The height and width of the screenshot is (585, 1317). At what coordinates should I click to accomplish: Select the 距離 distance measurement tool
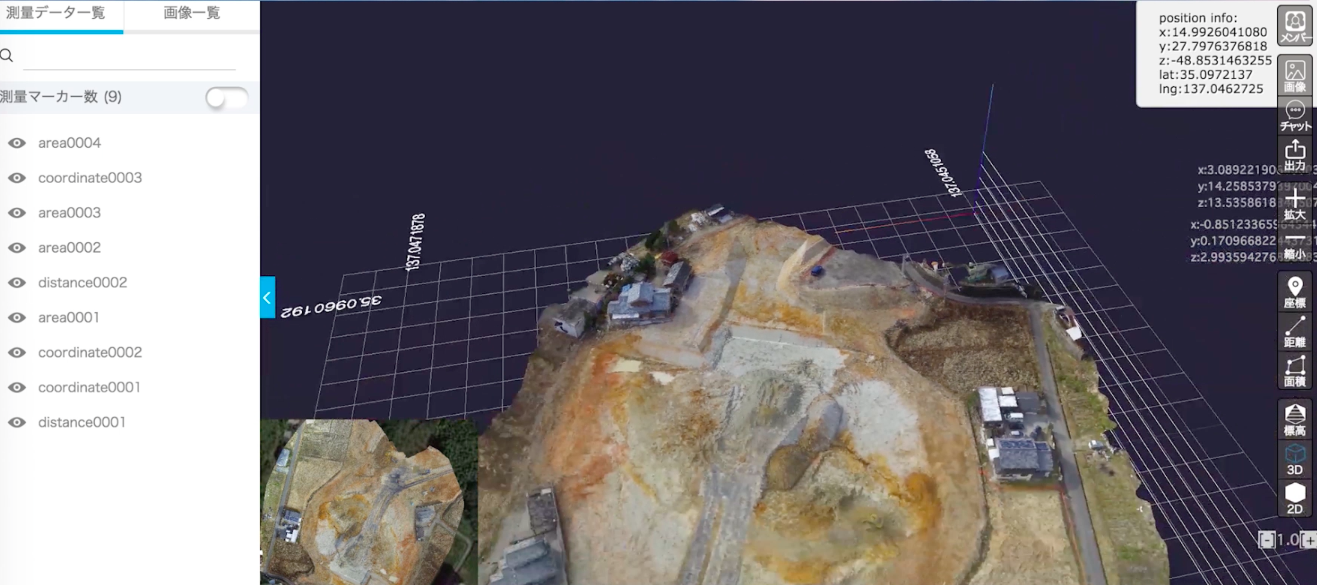pos(1295,331)
